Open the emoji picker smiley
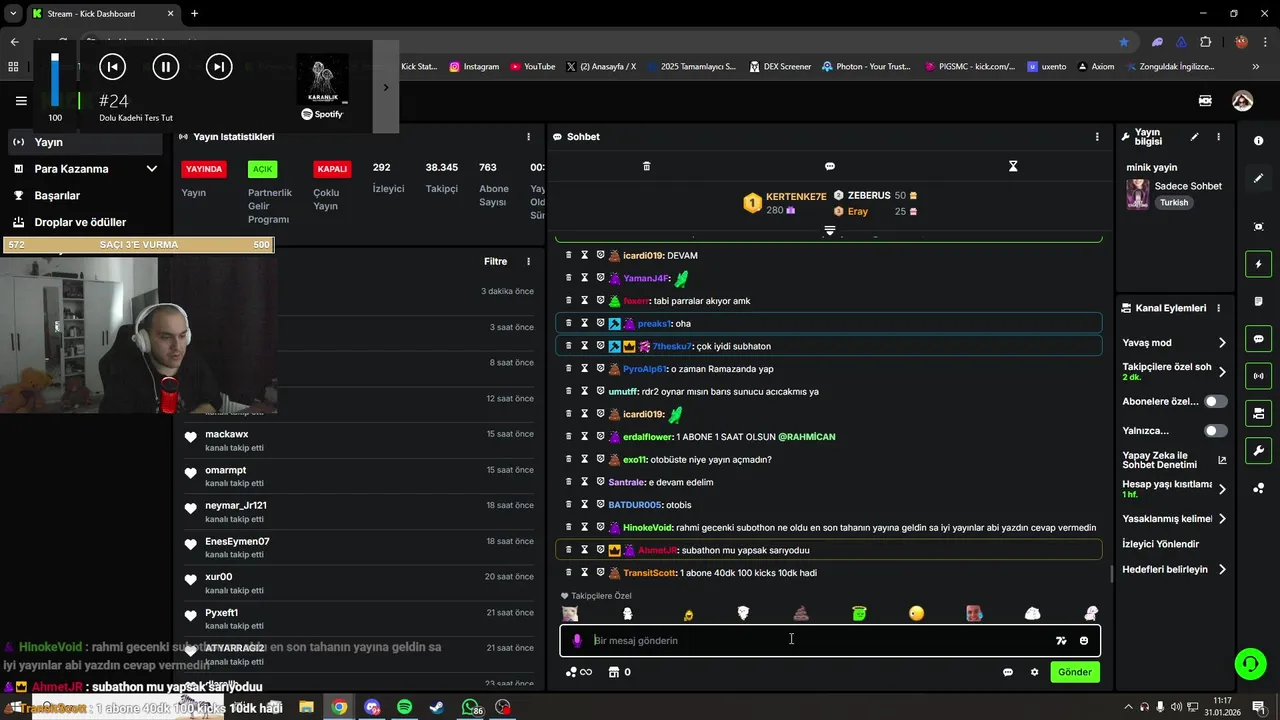Viewport: 1280px width, 720px height. point(1084,641)
